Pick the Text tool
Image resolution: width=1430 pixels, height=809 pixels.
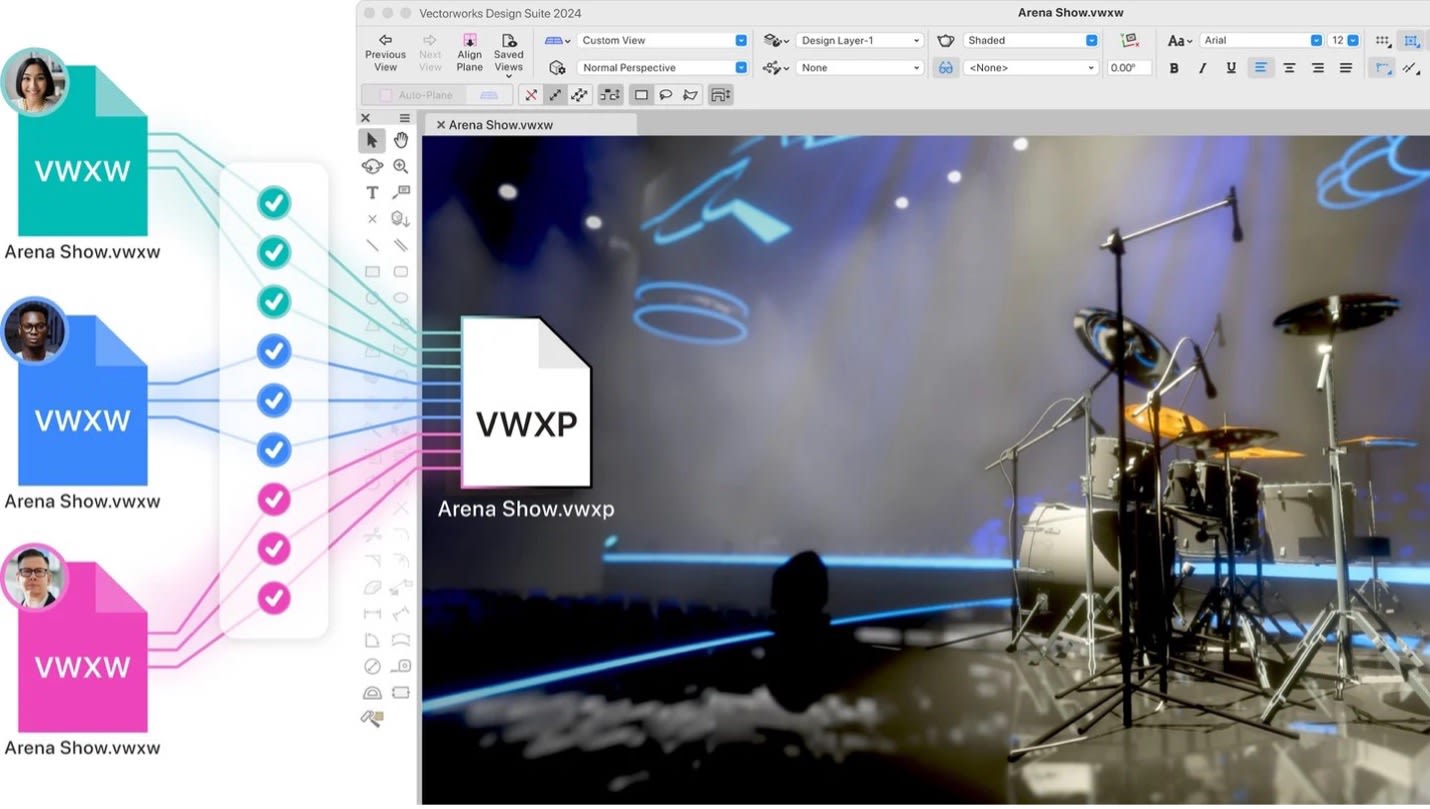tap(372, 192)
